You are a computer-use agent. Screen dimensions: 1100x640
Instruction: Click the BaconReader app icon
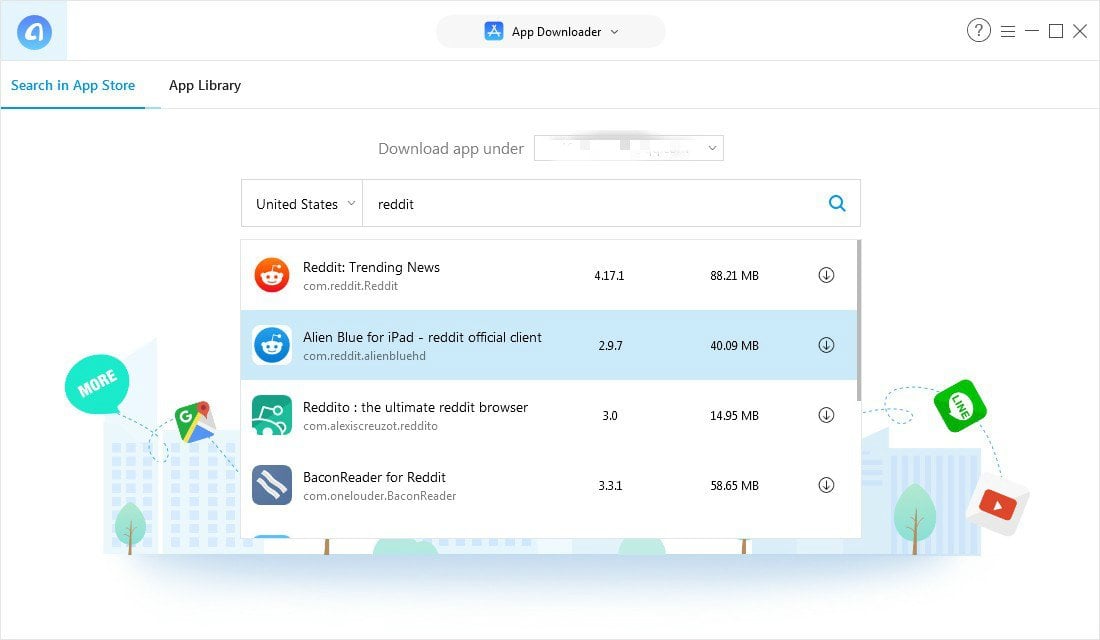pyautogui.click(x=271, y=485)
